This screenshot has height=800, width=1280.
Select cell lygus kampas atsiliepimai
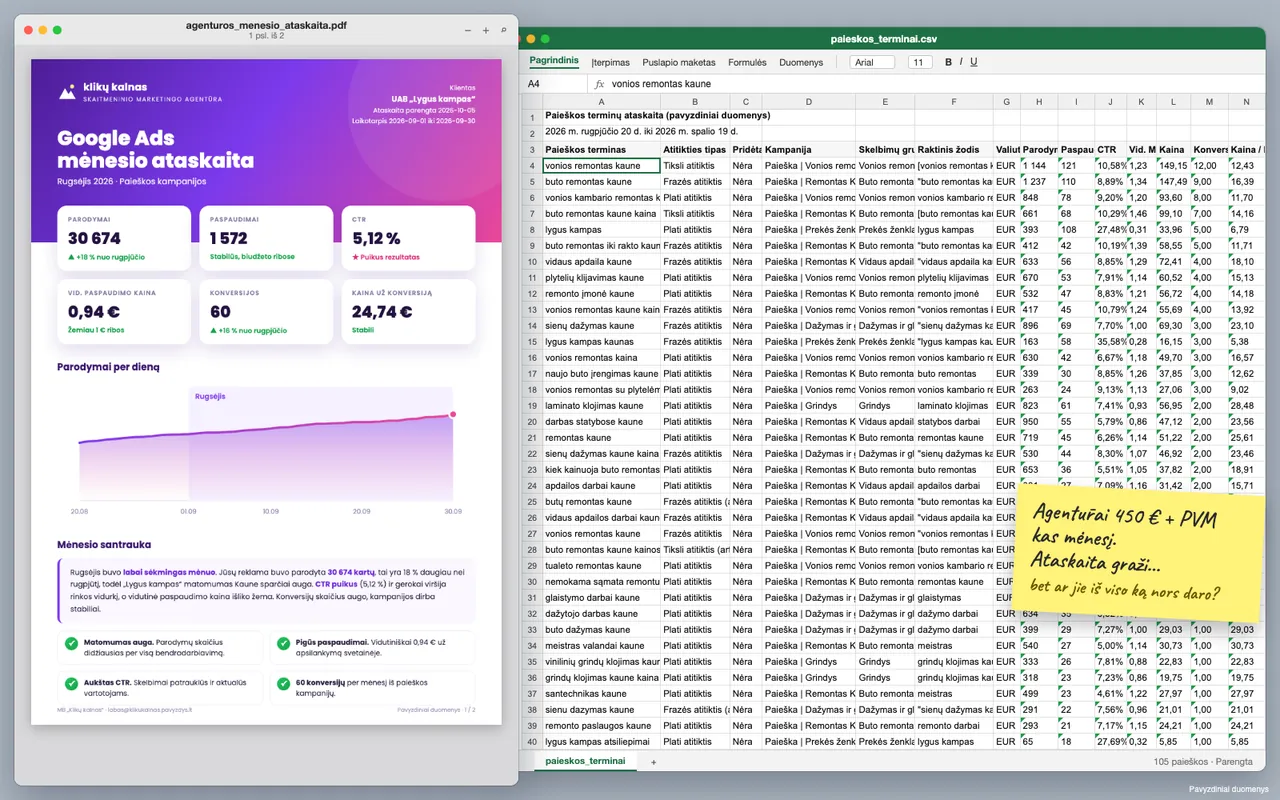point(601,742)
